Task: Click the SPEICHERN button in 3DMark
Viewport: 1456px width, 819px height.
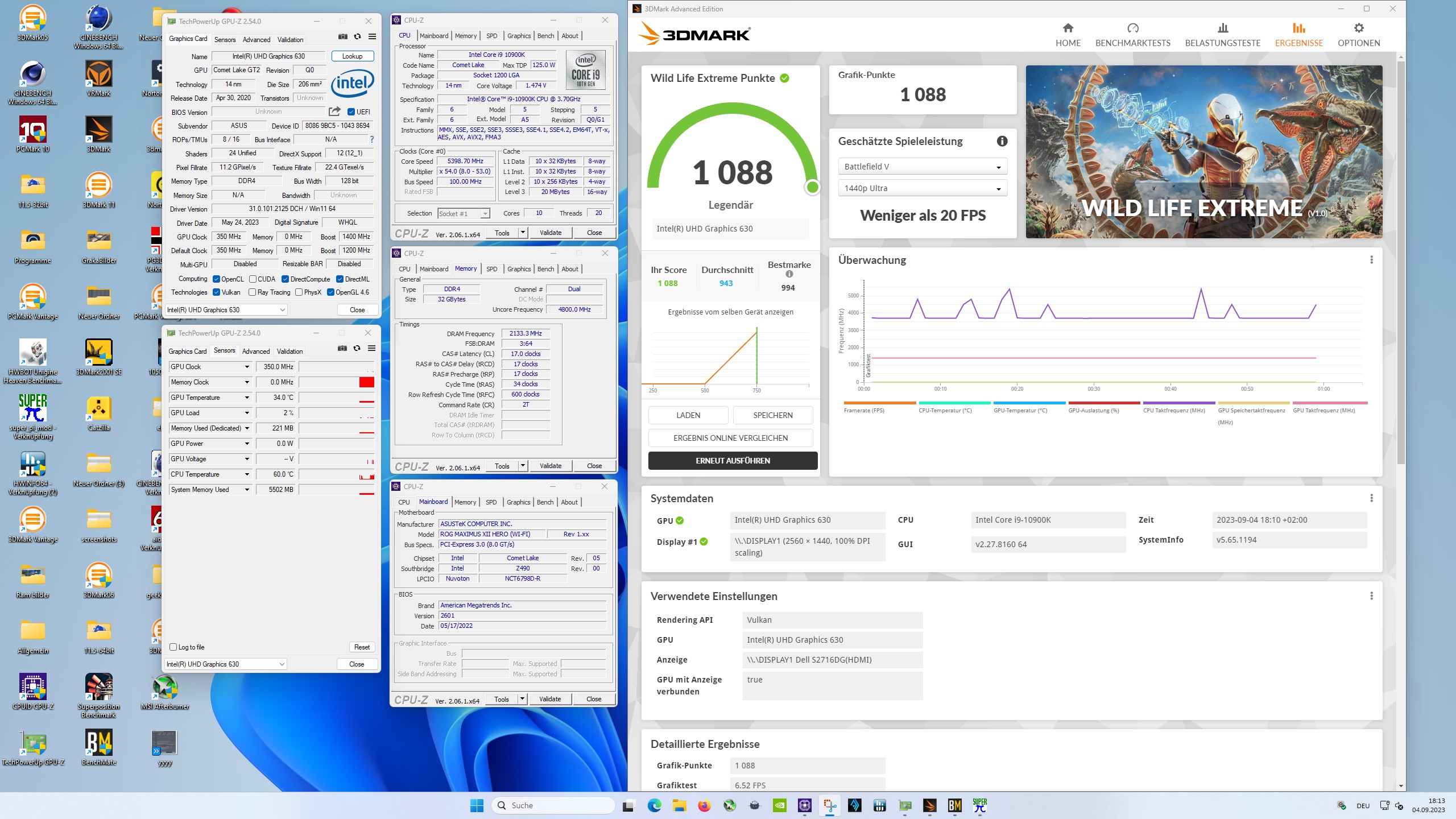Action: point(773,415)
